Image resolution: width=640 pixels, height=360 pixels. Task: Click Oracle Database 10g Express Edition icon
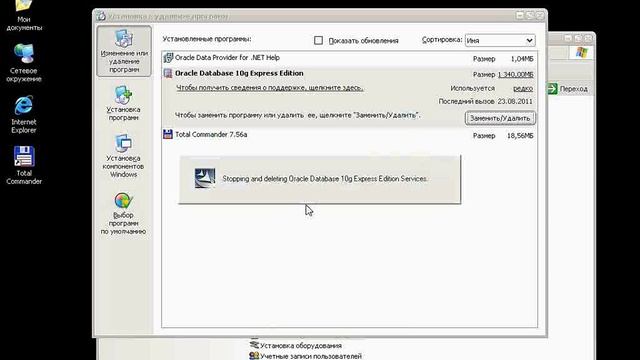168,73
